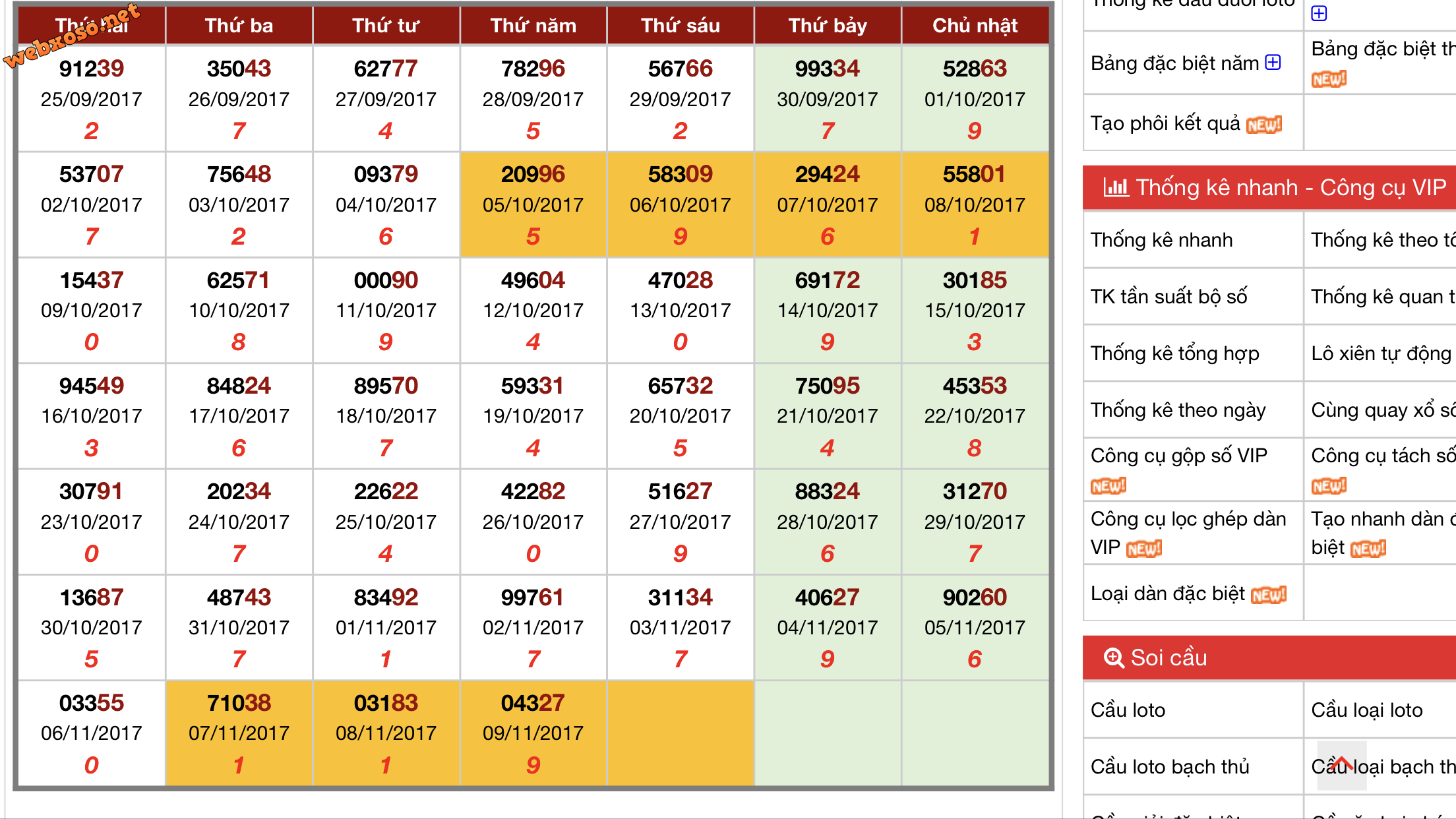Screen dimensions: 1456x819
Task: Open TK tần suất bộ số link
Action: (x=1168, y=297)
